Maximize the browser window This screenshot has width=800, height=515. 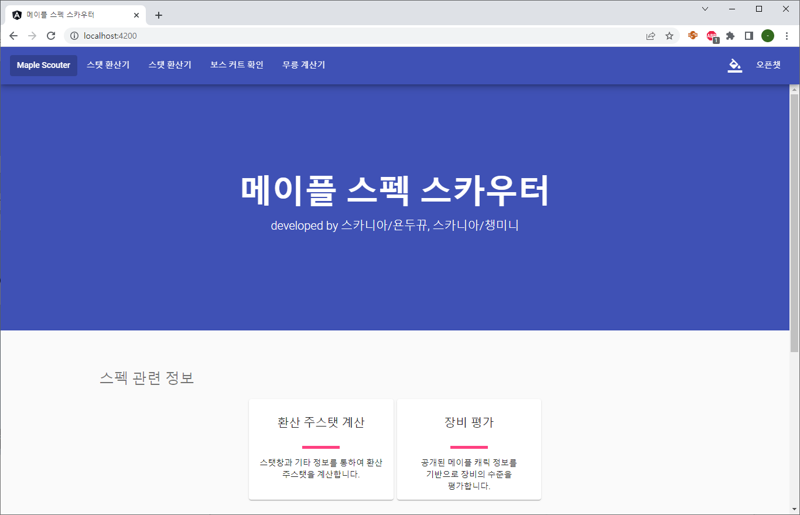pos(759,9)
